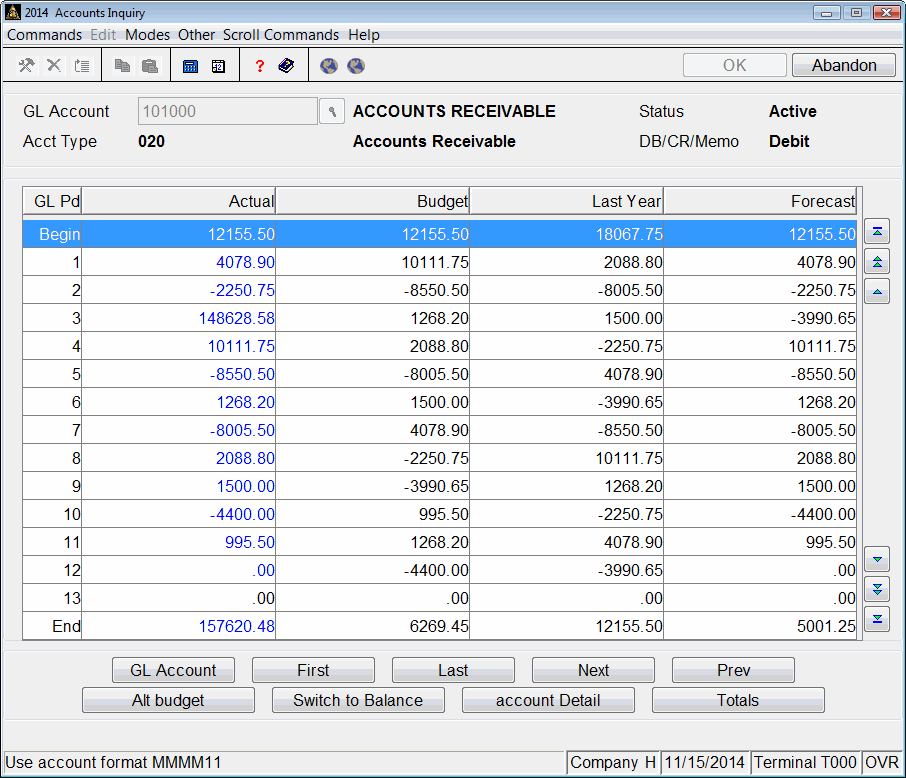Click the OK button
The width and height of the screenshot is (906, 778).
734,65
